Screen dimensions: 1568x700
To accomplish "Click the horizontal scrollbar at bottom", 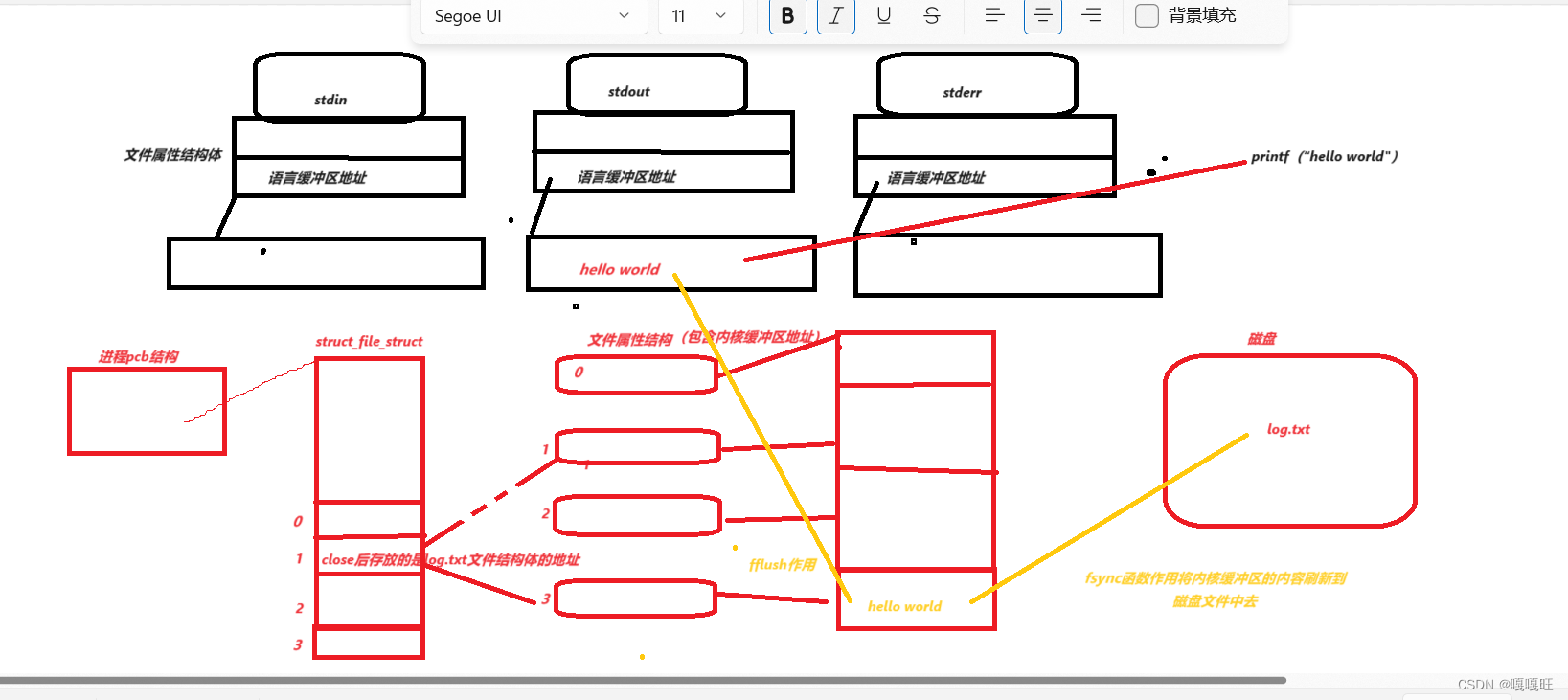I will pyautogui.click(x=643, y=681).
